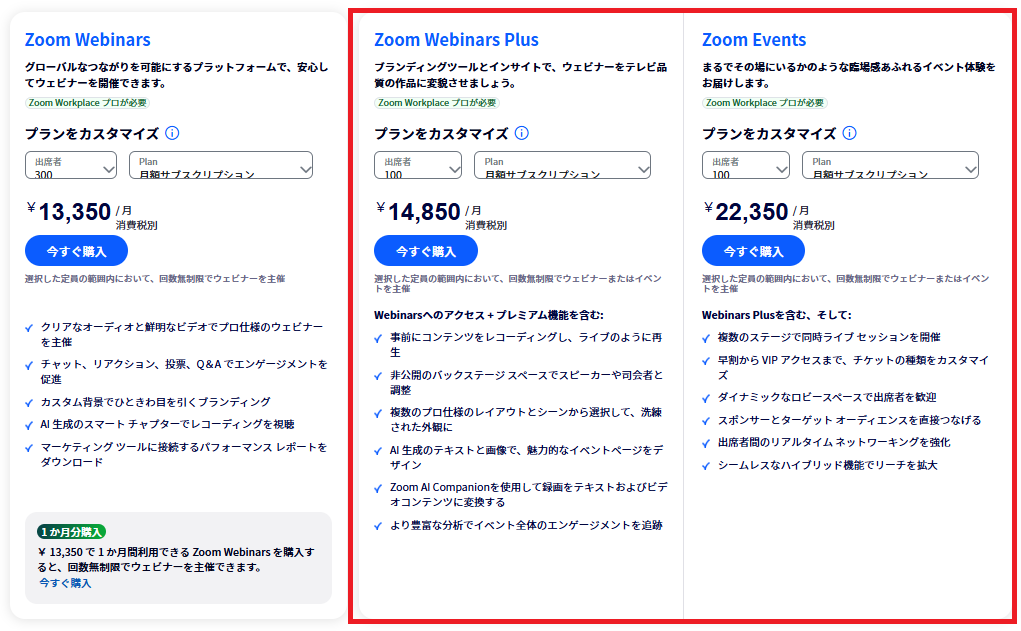
Task: Click 今すぐ購入 button under Zoom Events
Action: [753, 251]
